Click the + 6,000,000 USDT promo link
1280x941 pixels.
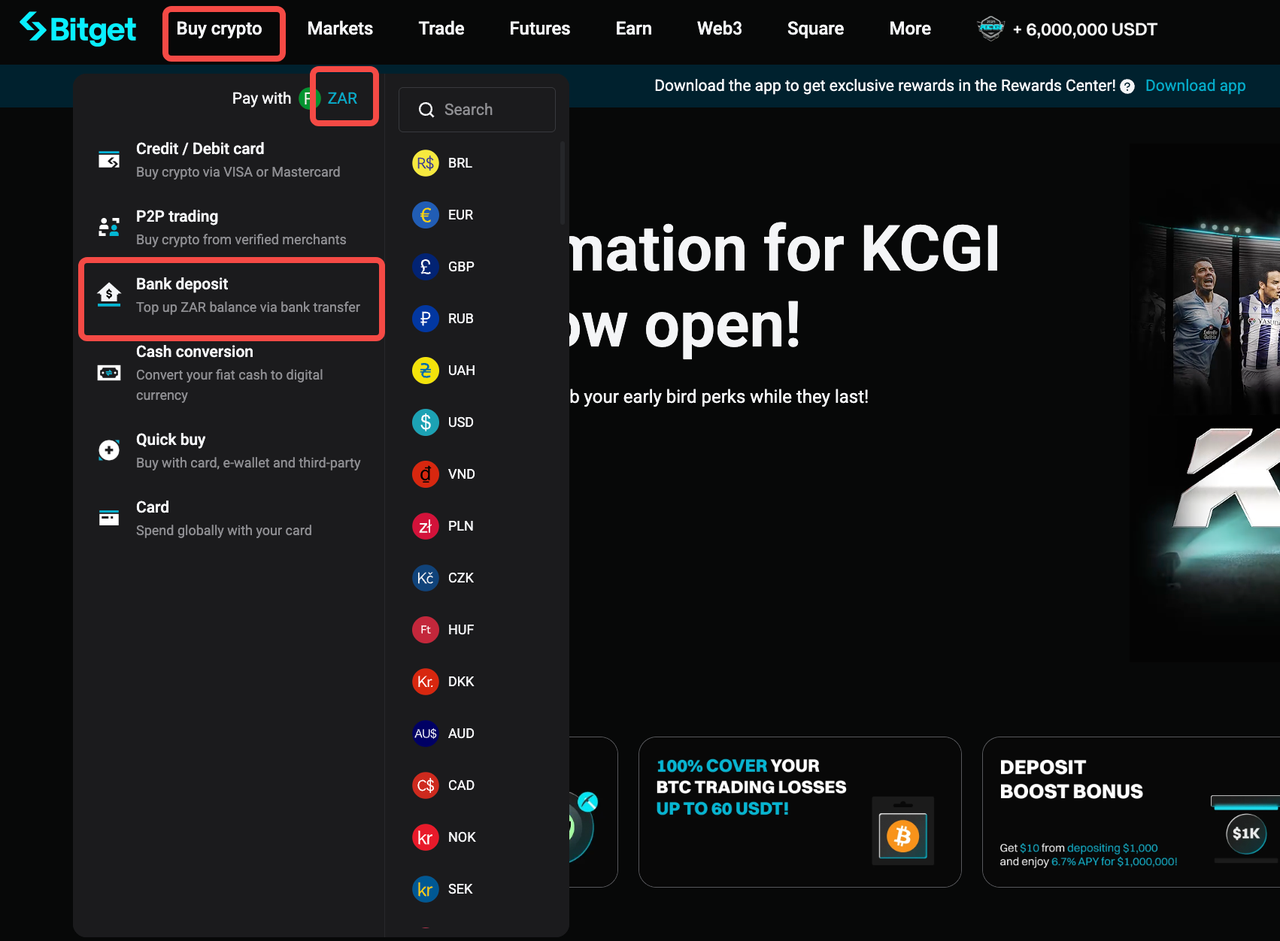1085,29
